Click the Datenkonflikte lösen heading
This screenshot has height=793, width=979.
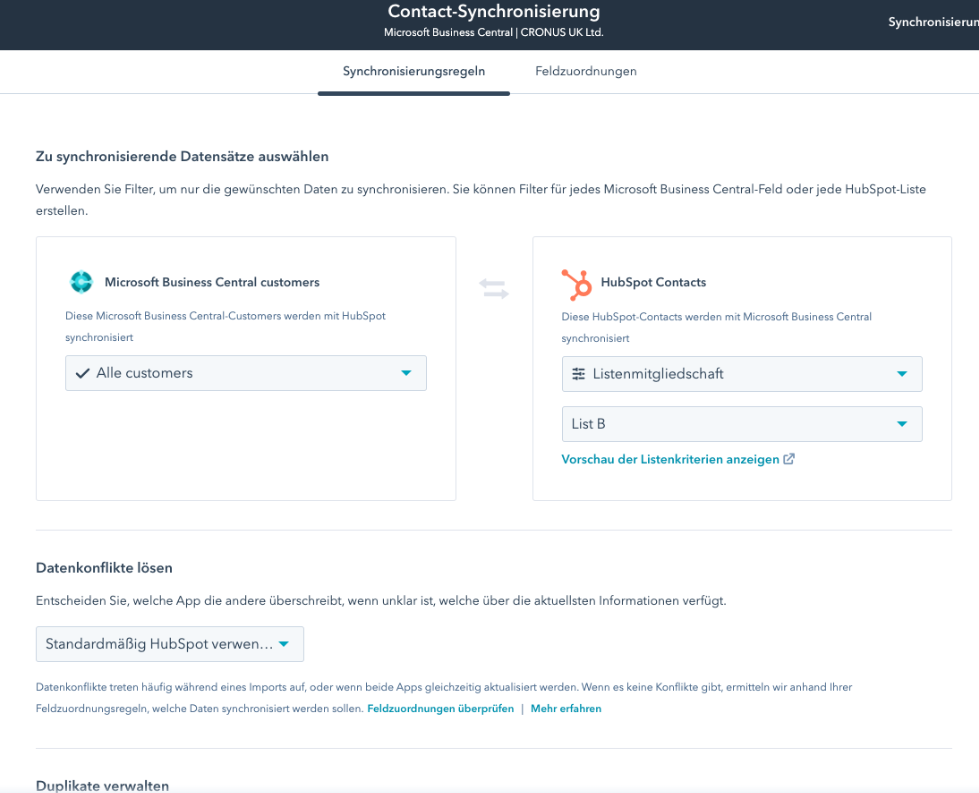[104, 568]
